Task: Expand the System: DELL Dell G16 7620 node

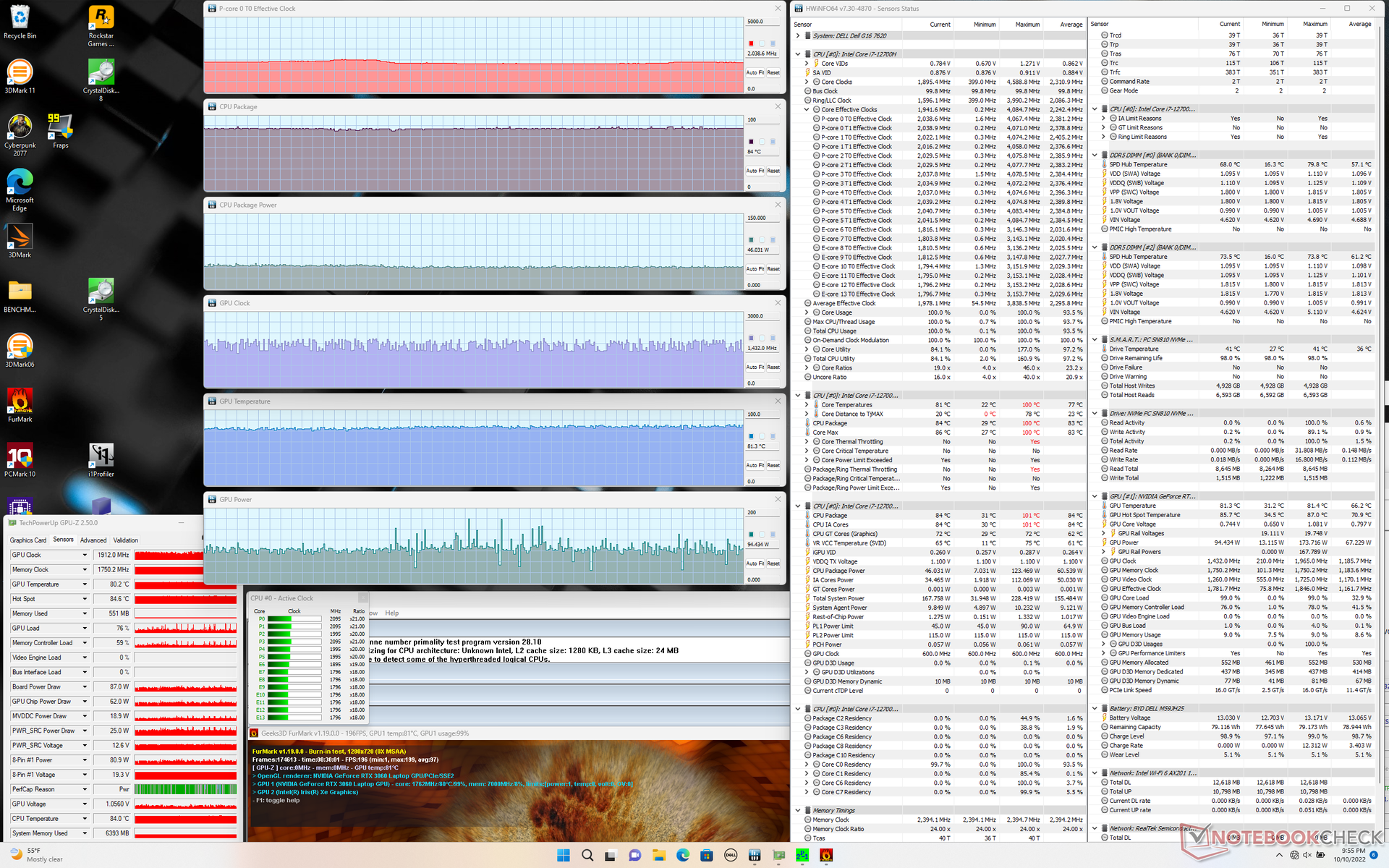Action: (799, 35)
